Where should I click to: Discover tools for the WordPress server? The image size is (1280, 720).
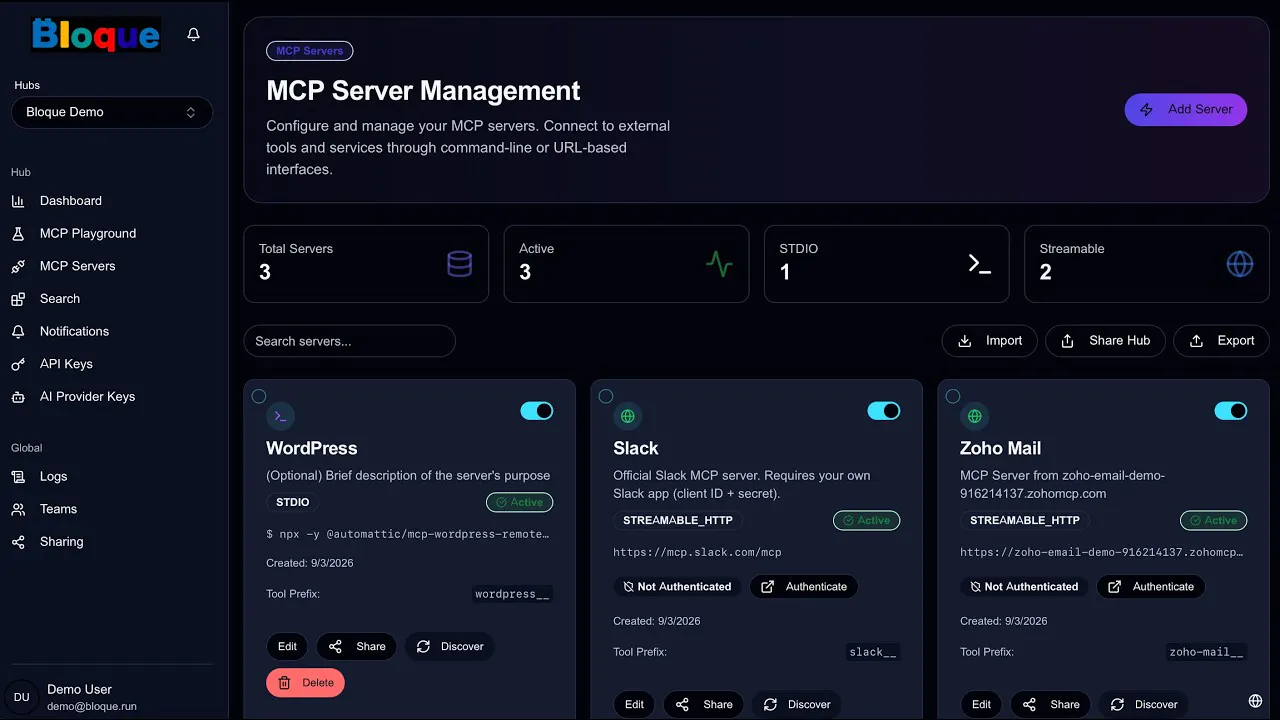click(x=449, y=647)
